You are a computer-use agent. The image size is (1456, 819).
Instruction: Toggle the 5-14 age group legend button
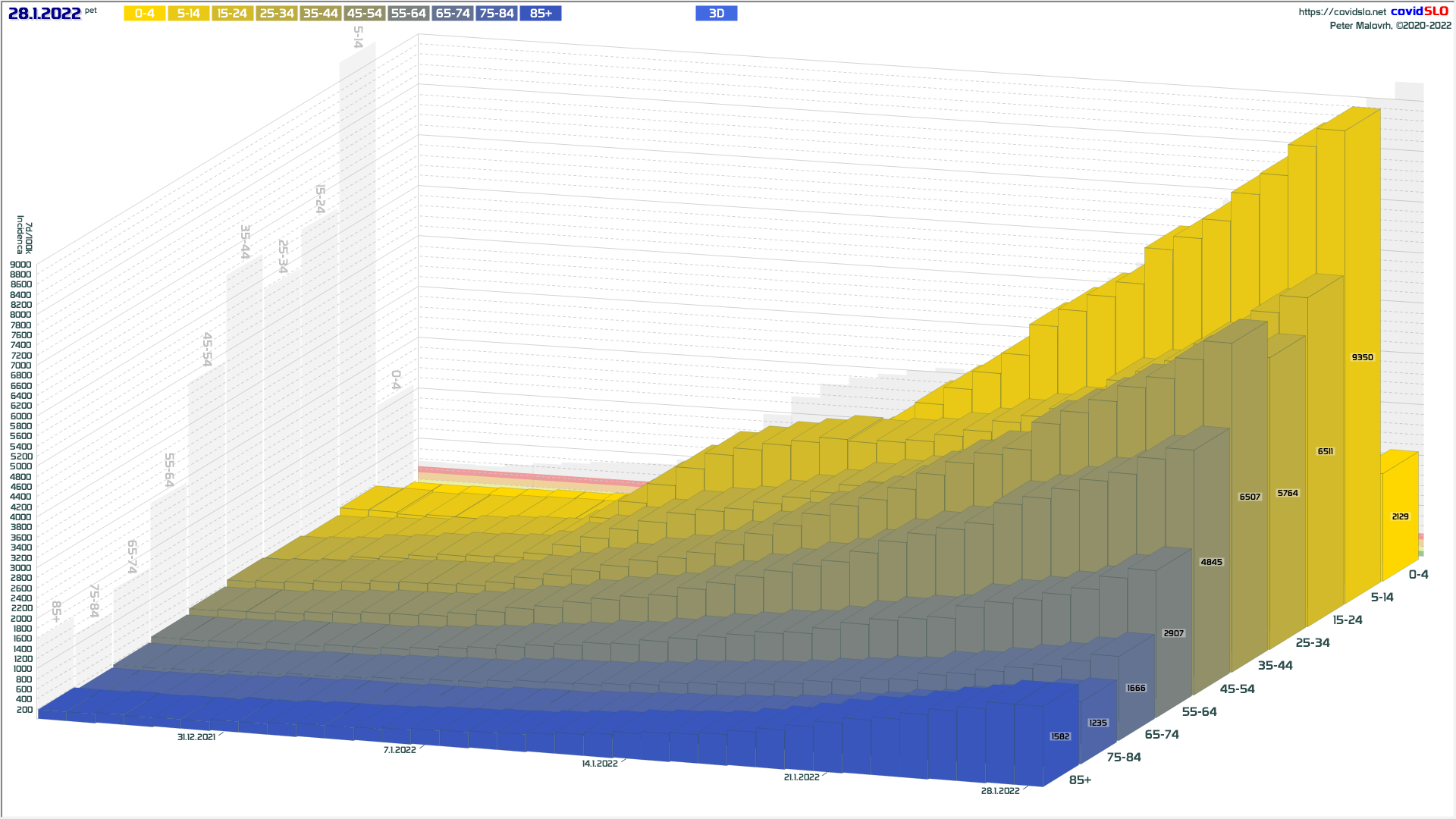(x=188, y=14)
